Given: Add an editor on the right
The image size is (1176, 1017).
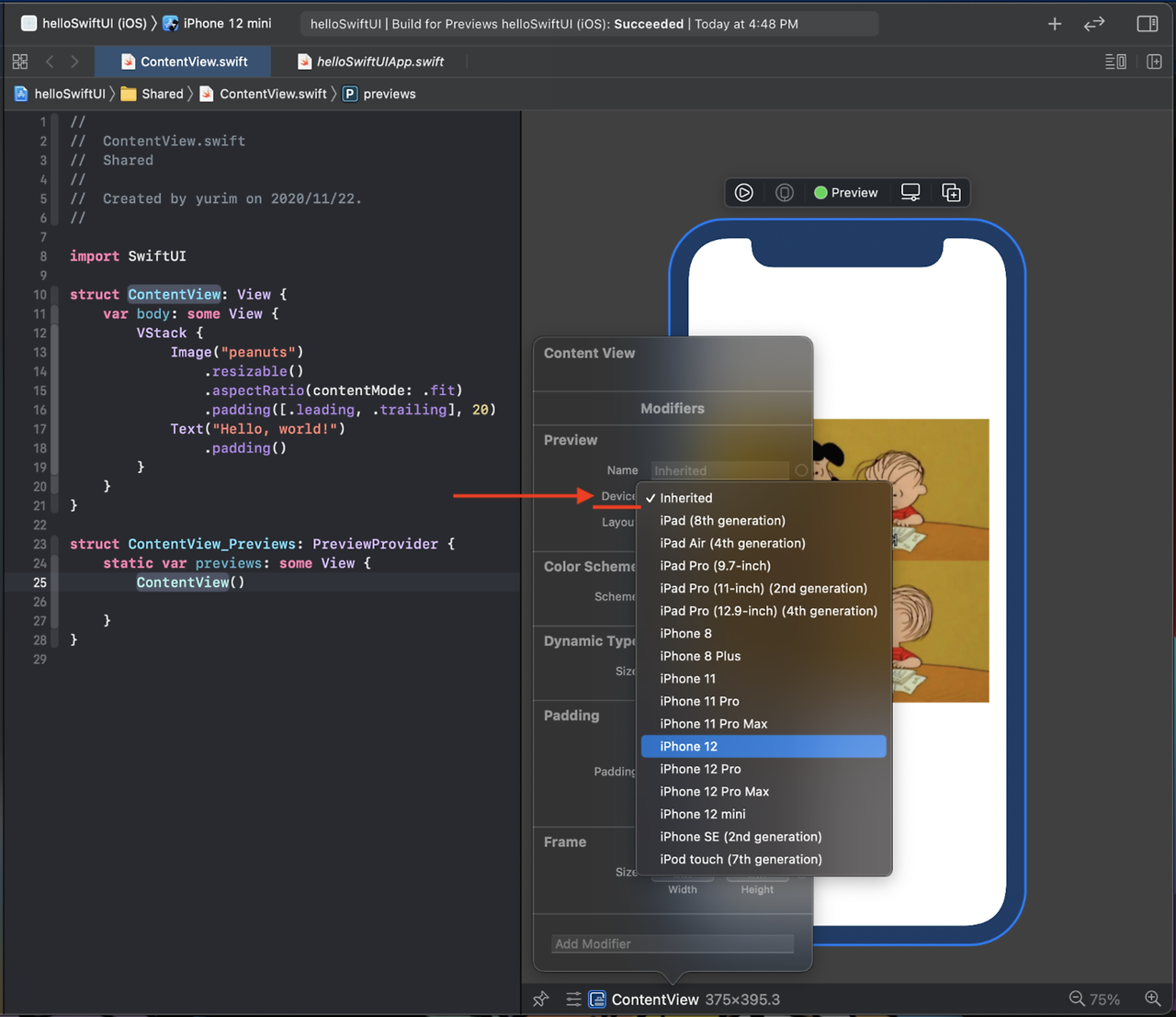Looking at the screenshot, I should [x=1155, y=62].
